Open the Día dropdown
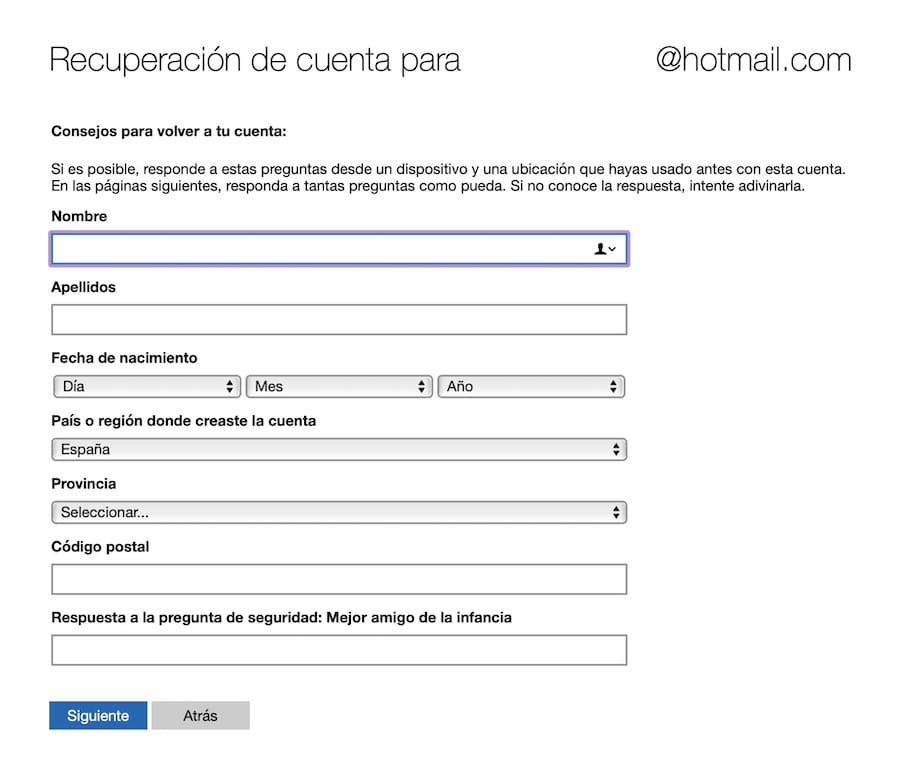Image resolution: width=900 pixels, height=774 pixels. [146, 386]
